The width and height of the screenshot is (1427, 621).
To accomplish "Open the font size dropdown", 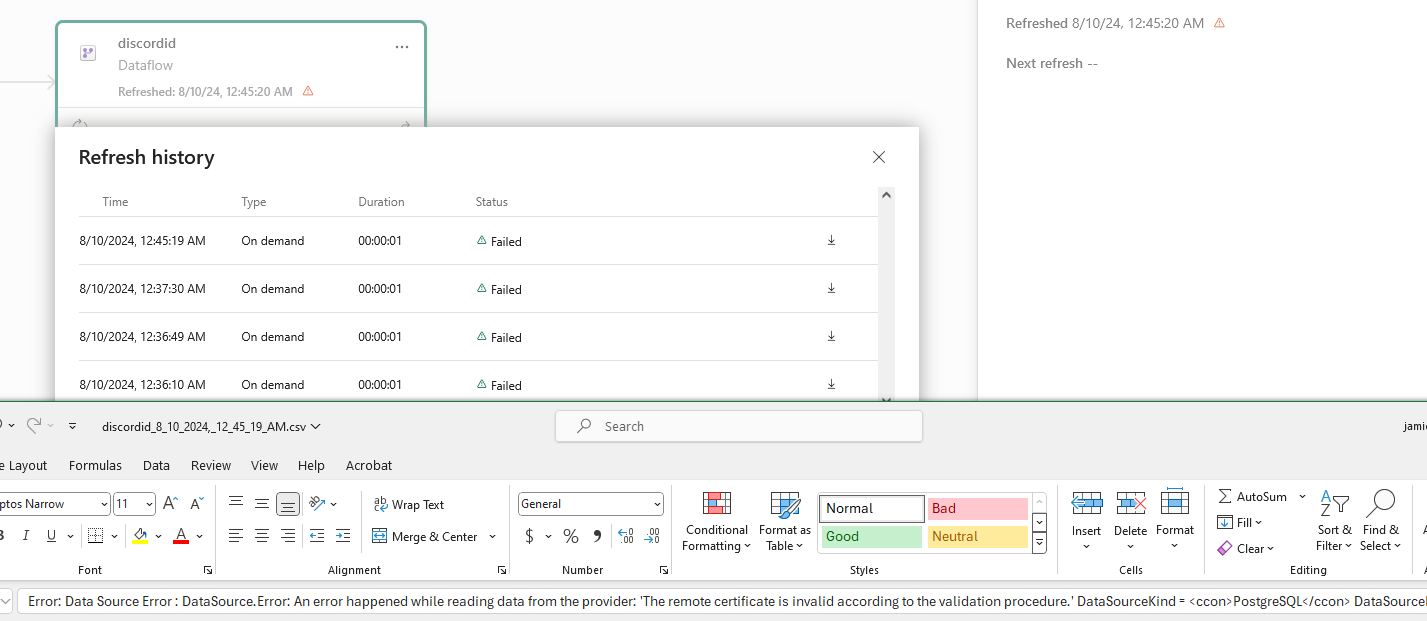I will pos(150,504).
